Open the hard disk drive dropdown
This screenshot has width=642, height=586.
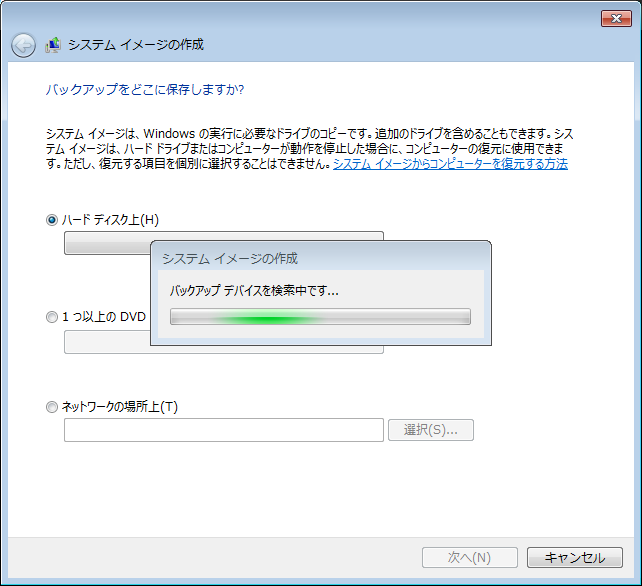pos(105,244)
